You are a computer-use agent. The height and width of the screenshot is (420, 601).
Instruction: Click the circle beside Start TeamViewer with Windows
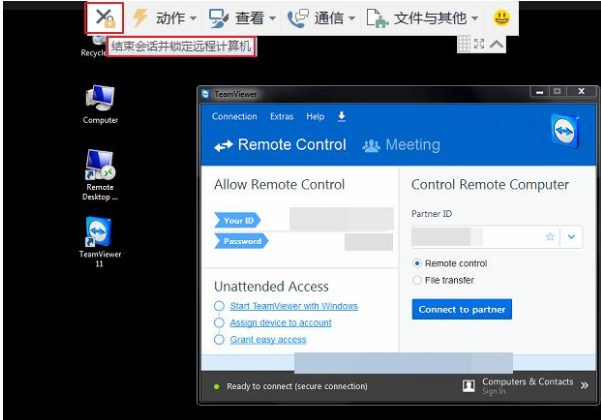click(x=219, y=306)
